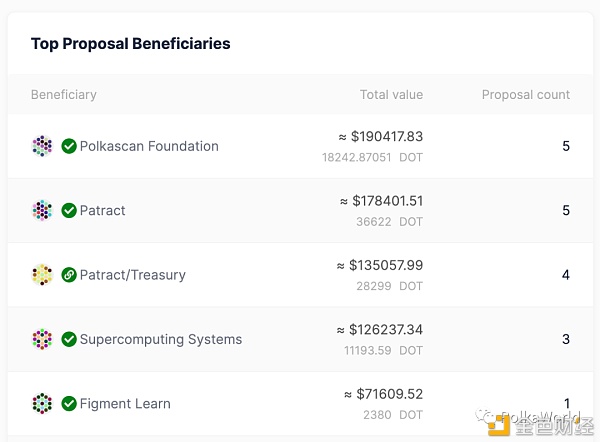
Task: Click the Top Proposal Beneficiaries heading
Action: tap(131, 44)
